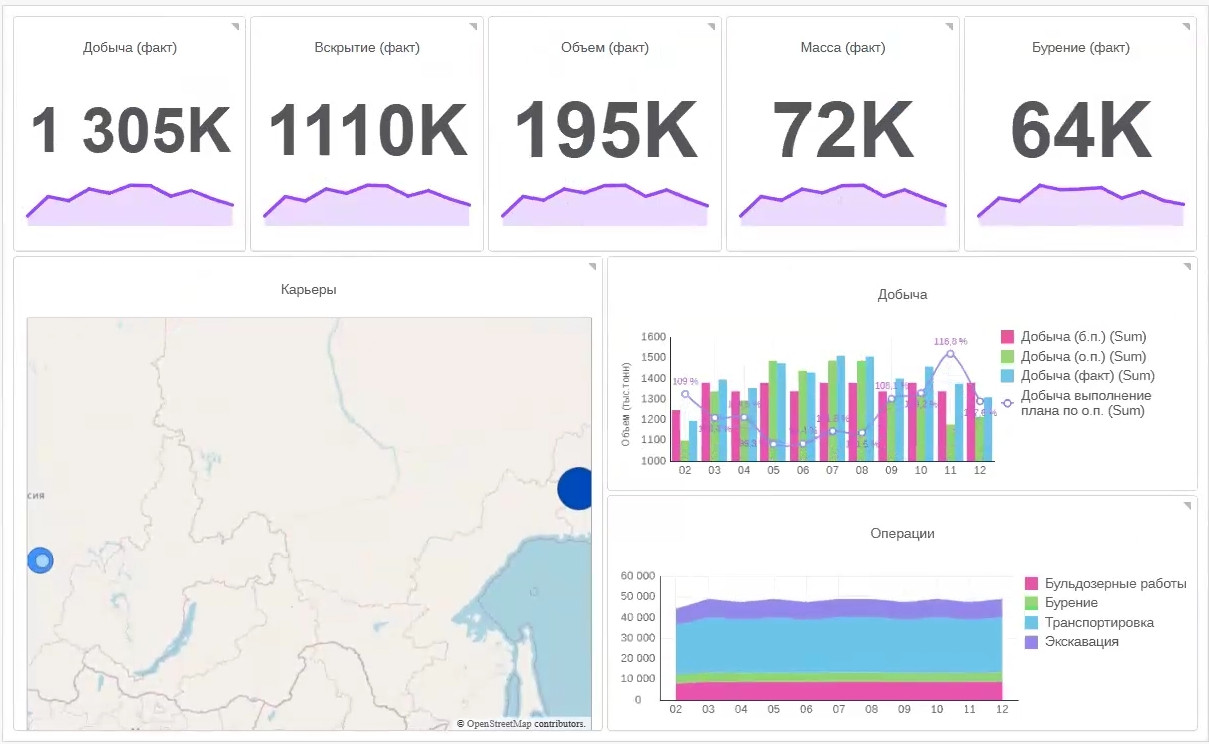Click the Вскрытие (факт) card title

click(x=367, y=47)
